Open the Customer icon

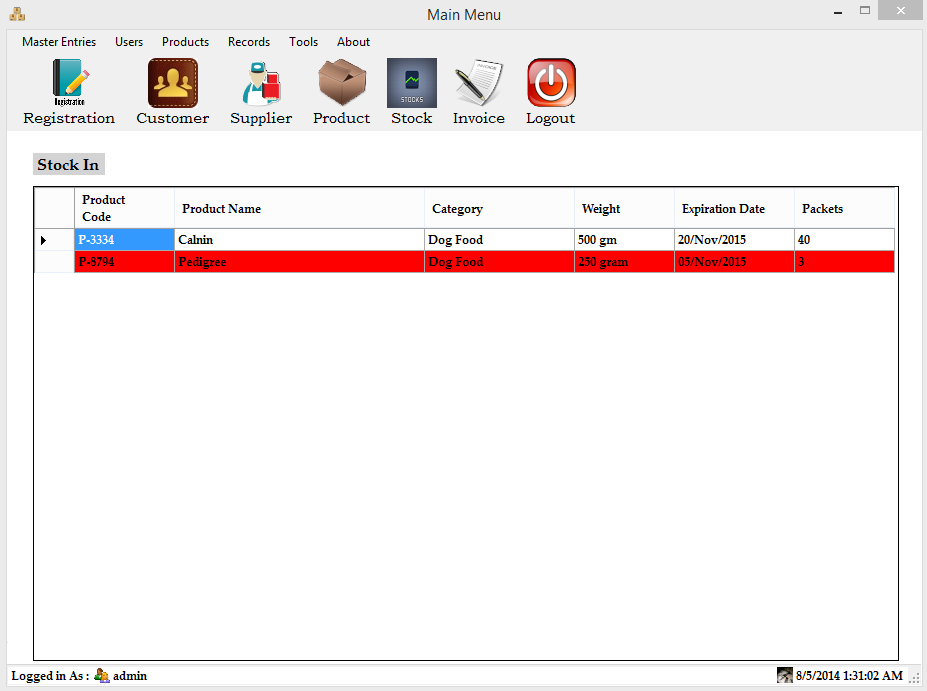(x=173, y=83)
